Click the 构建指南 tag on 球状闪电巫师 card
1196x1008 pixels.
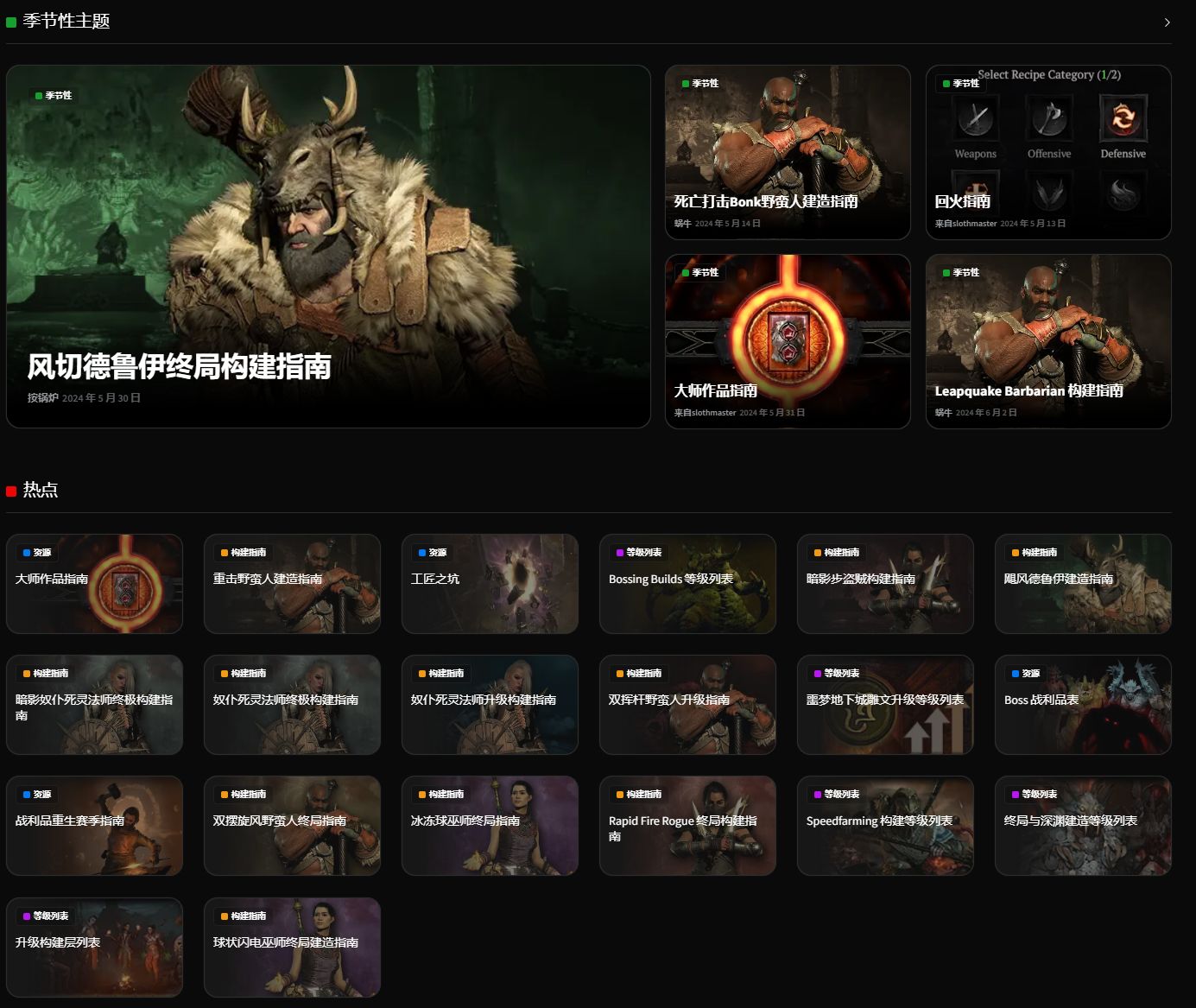point(244,916)
